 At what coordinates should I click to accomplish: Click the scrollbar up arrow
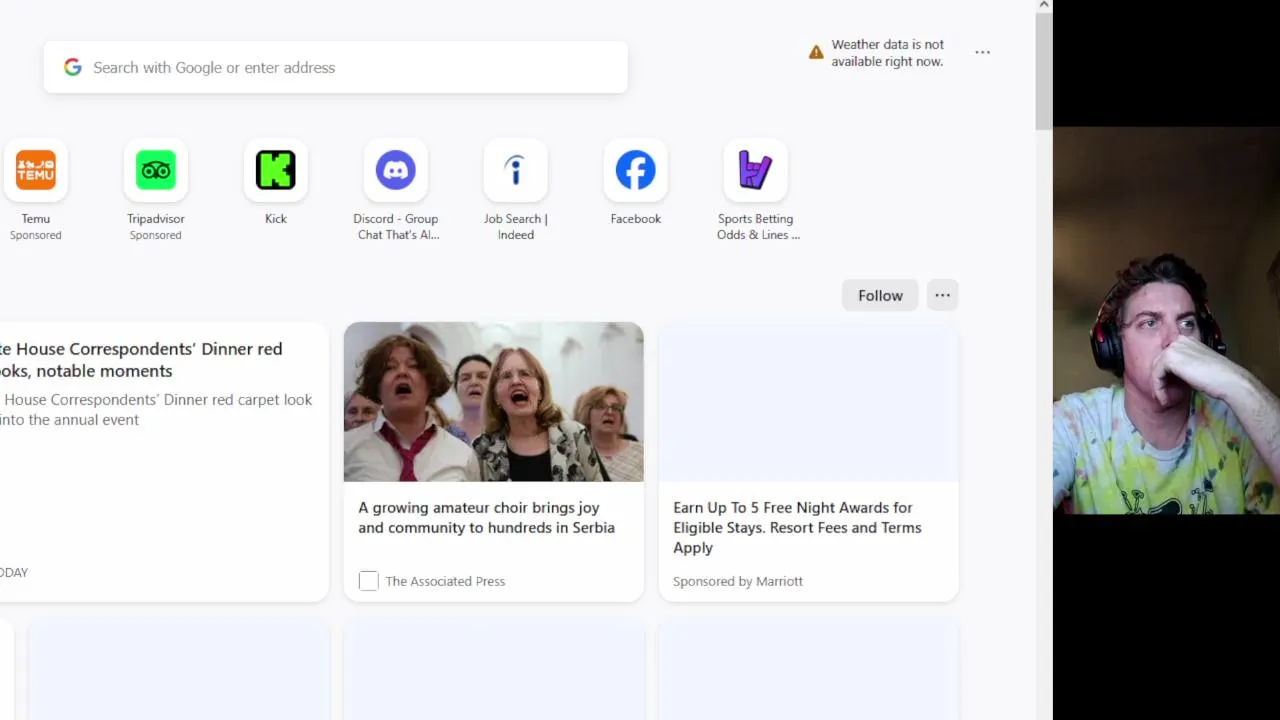(x=1044, y=5)
